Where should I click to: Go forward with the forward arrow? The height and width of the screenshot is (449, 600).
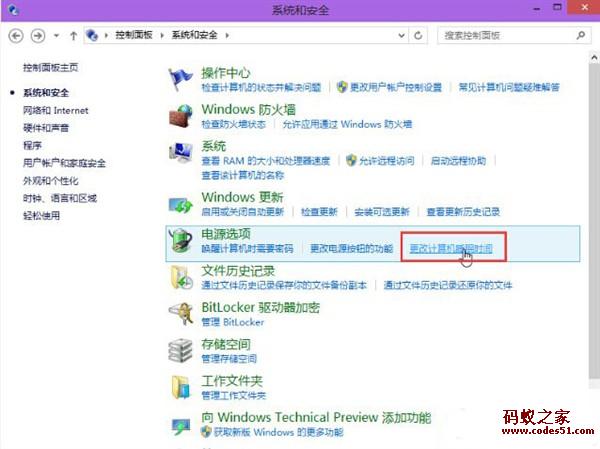pyautogui.click(x=38, y=36)
